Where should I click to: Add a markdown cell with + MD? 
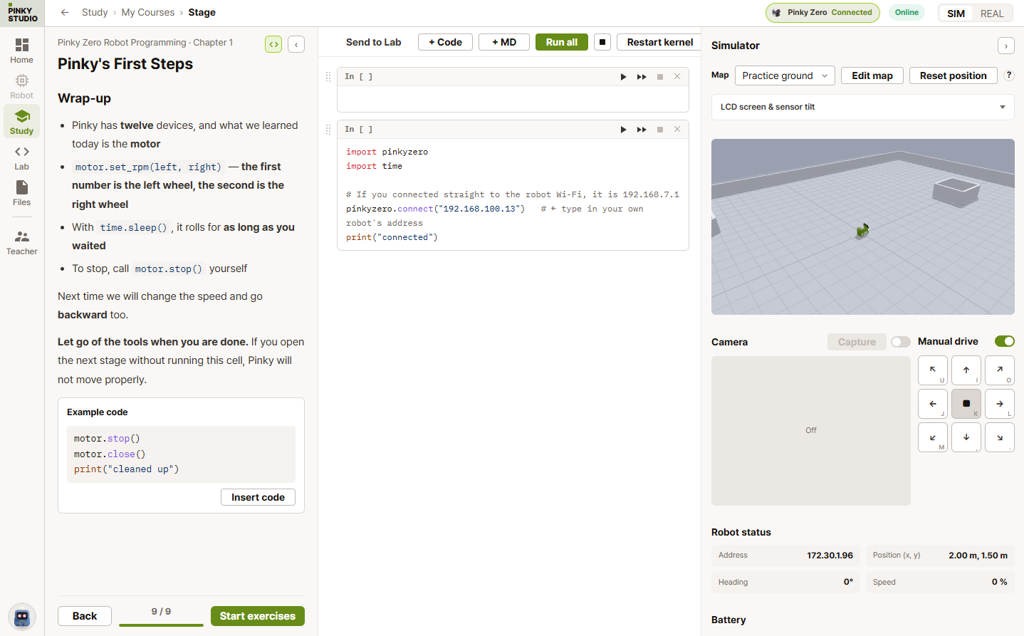click(504, 42)
